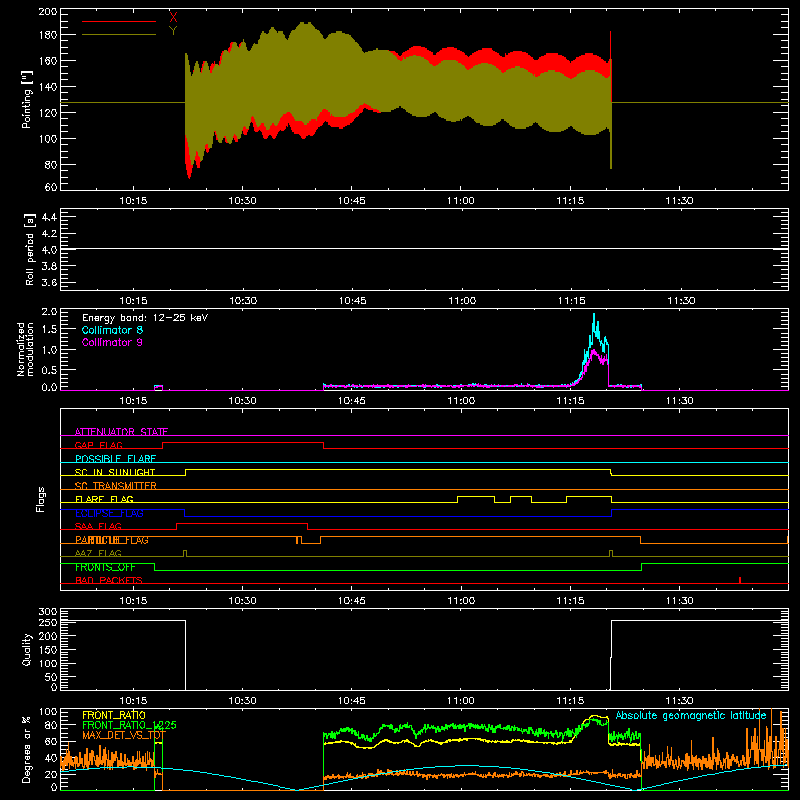
Task: Click the 'Energy band: 12-25 keV' label
Action: (x=145, y=318)
